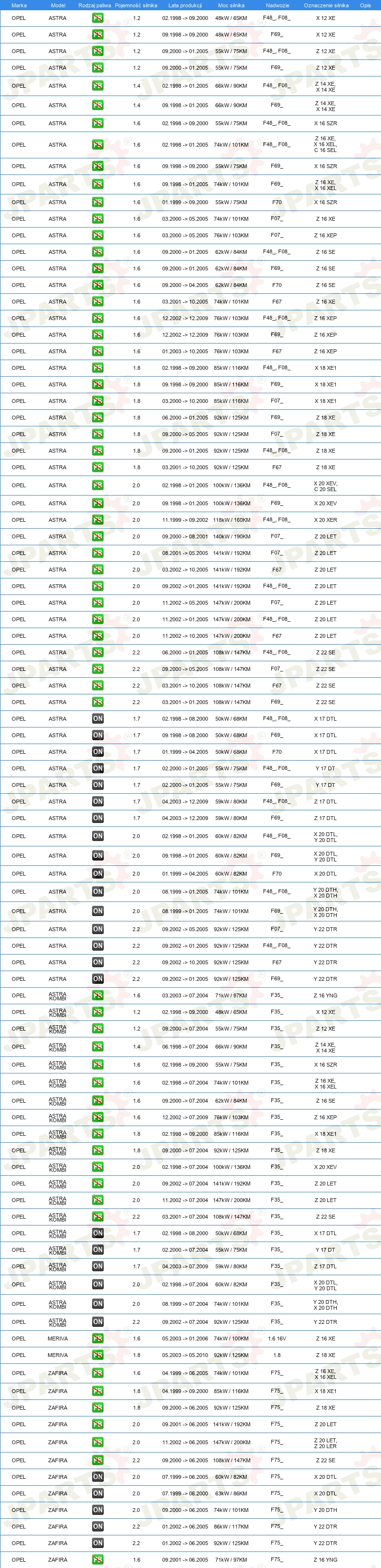Click petrol icon in ASTRA KOMBI X 18 XE1 row
381x1568 pixels.
click(97, 1133)
